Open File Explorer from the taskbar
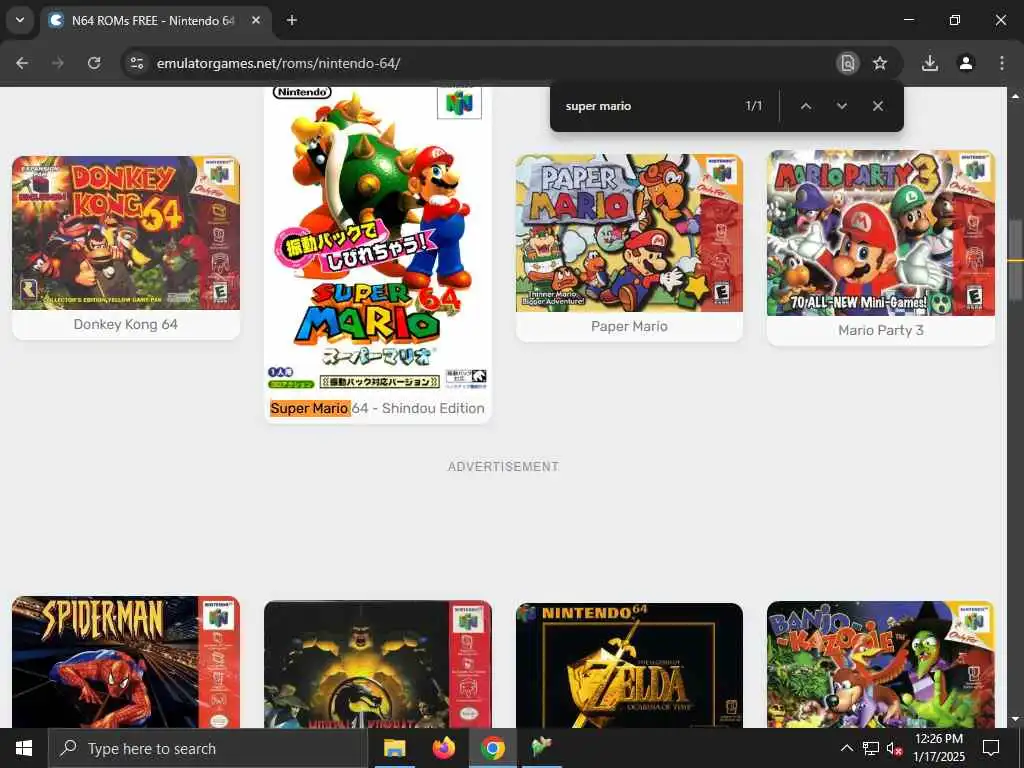This screenshot has height=768, width=1024. point(394,748)
